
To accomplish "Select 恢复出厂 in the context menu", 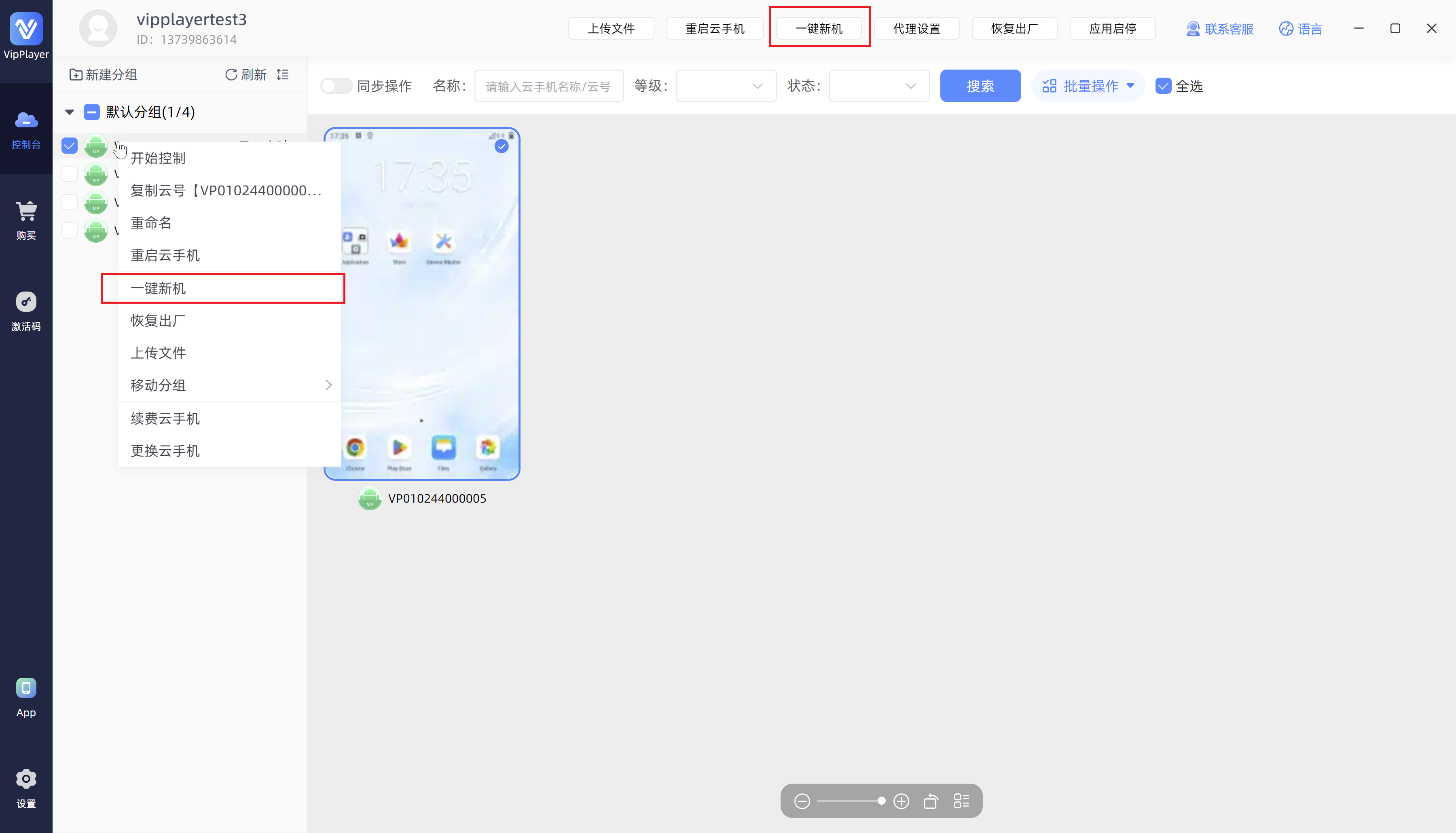I will pos(158,320).
